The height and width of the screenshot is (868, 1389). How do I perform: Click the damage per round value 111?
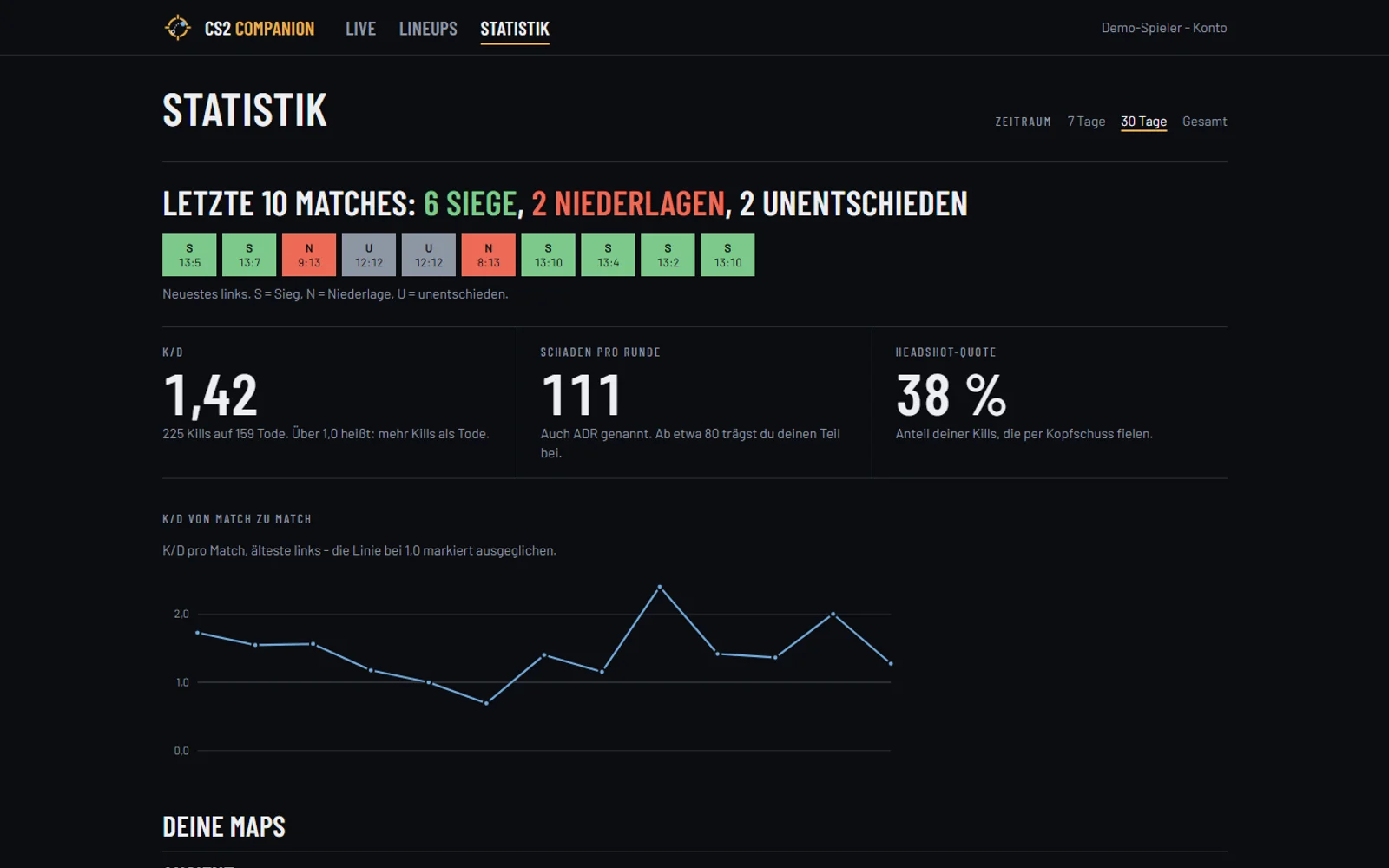tap(582, 395)
